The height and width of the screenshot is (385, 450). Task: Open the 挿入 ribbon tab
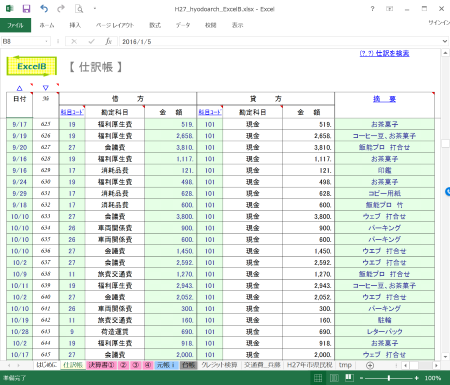(x=75, y=25)
